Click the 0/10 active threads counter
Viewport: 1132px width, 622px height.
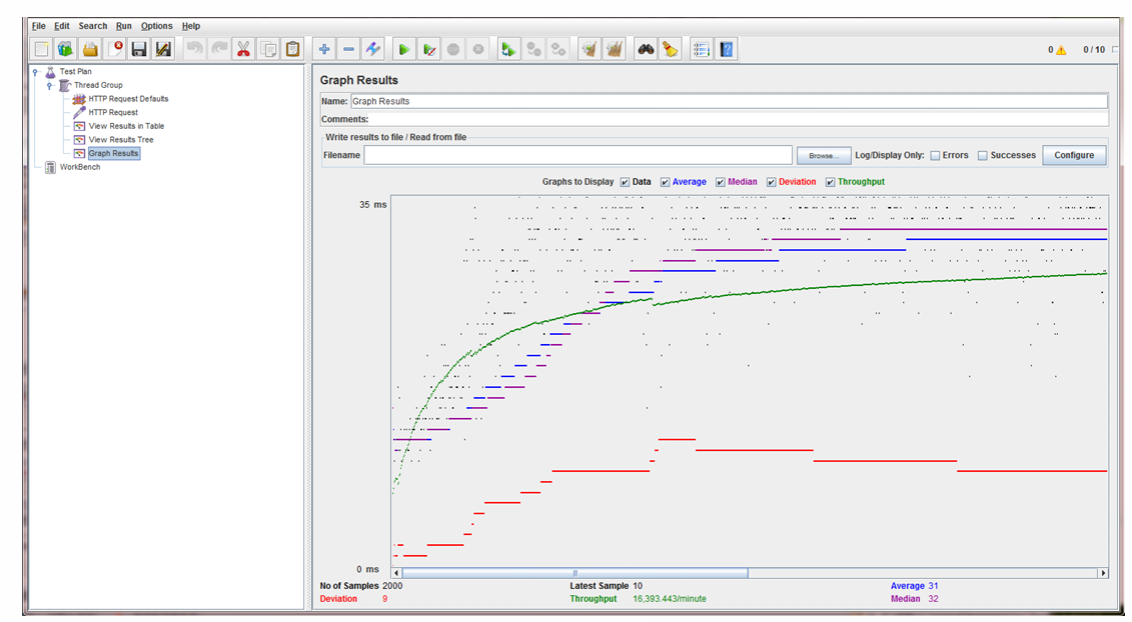(1094, 50)
